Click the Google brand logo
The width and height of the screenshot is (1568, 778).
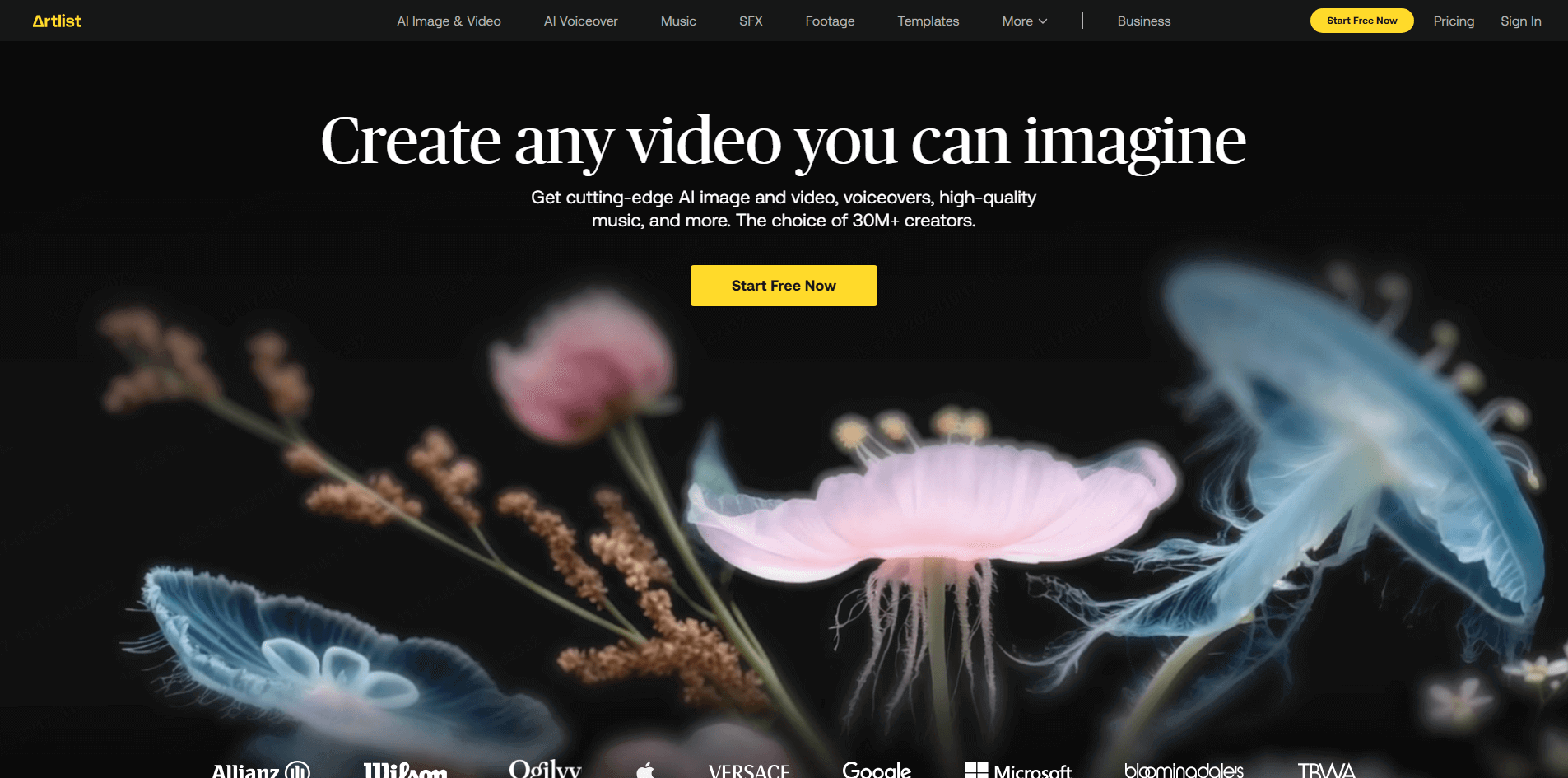[x=877, y=771]
